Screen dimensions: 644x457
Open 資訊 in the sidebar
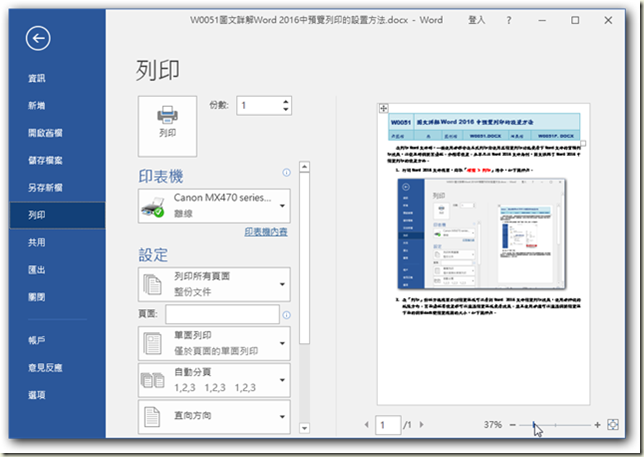click(37, 78)
